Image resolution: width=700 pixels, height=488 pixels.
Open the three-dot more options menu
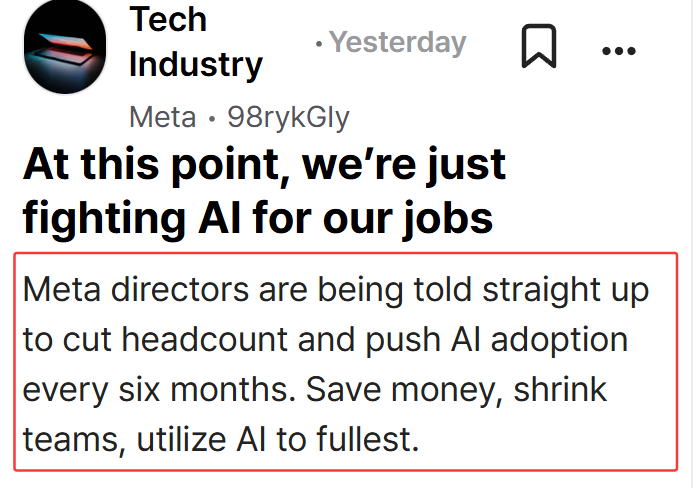click(x=619, y=51)
